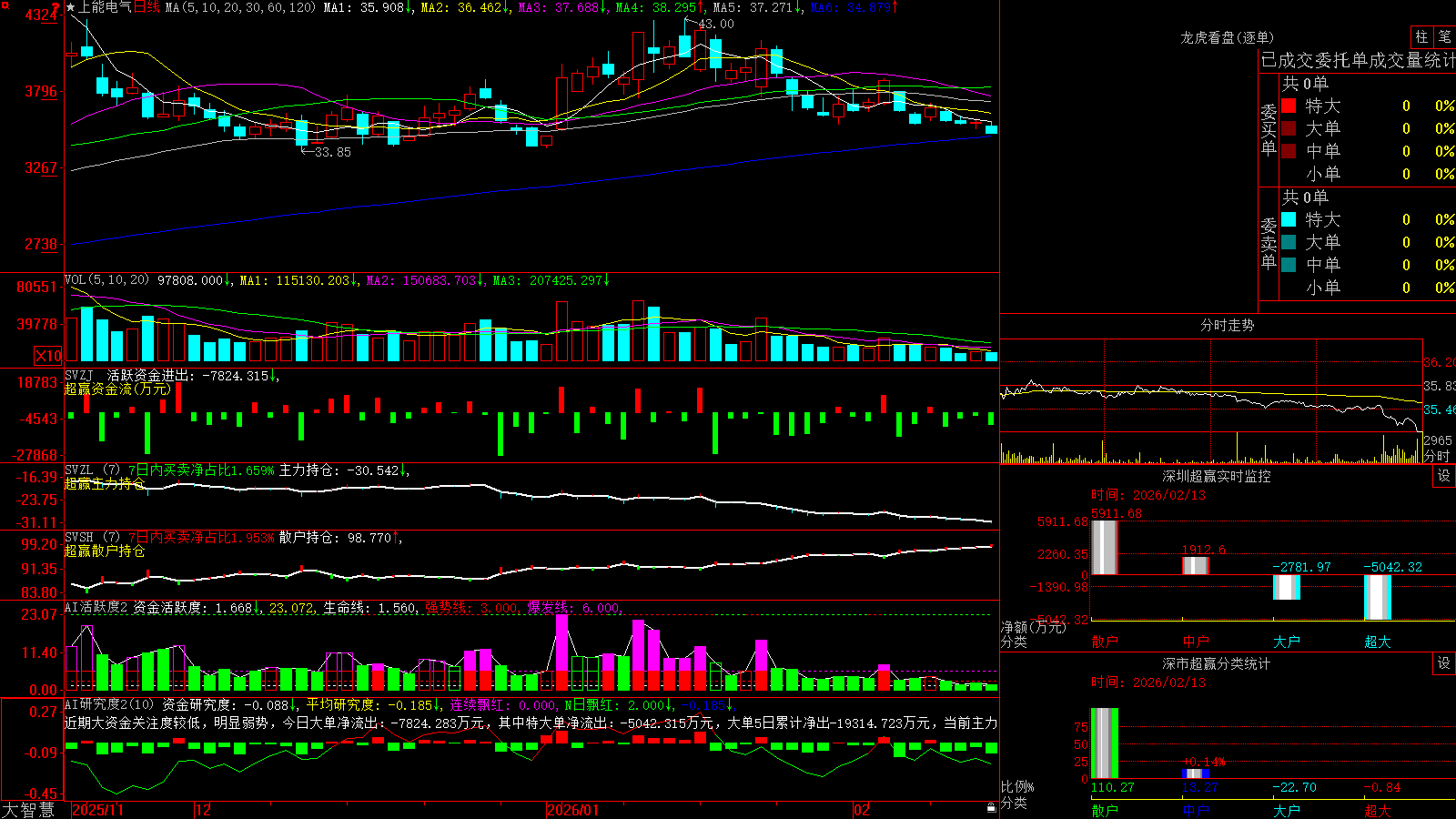This screenshot has height=819, width=1456.
Task: Click the -22.70 大户 value
Action: 1295,787
